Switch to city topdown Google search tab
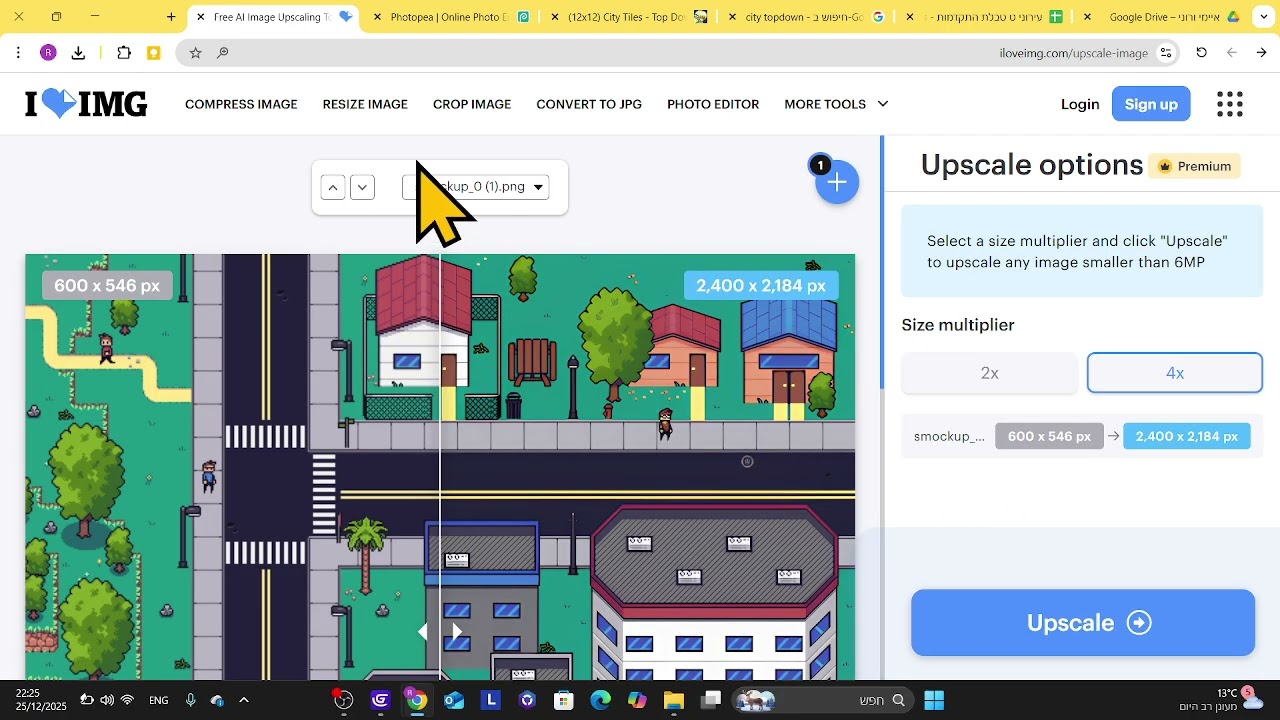 (x=806, y=17)
